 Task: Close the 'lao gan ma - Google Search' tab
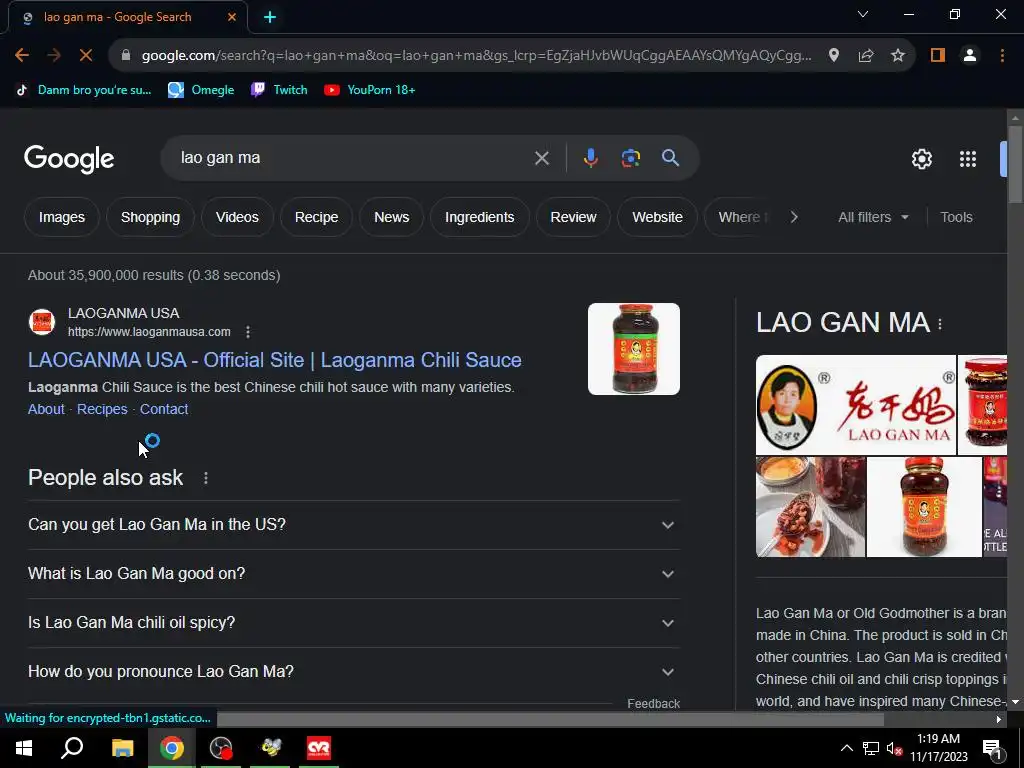tap(232, 17)
